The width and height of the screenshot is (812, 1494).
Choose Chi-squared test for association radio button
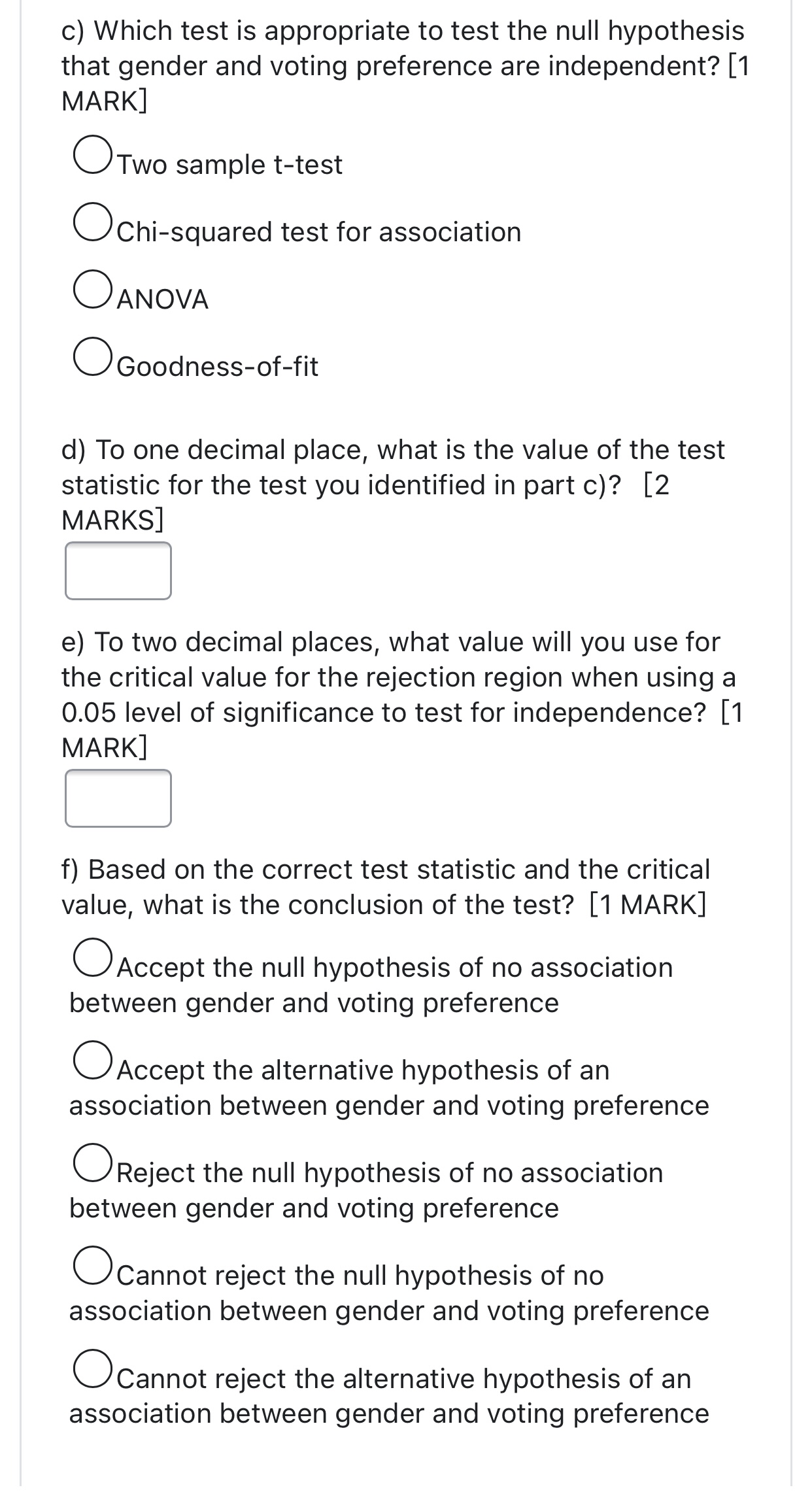92,222
